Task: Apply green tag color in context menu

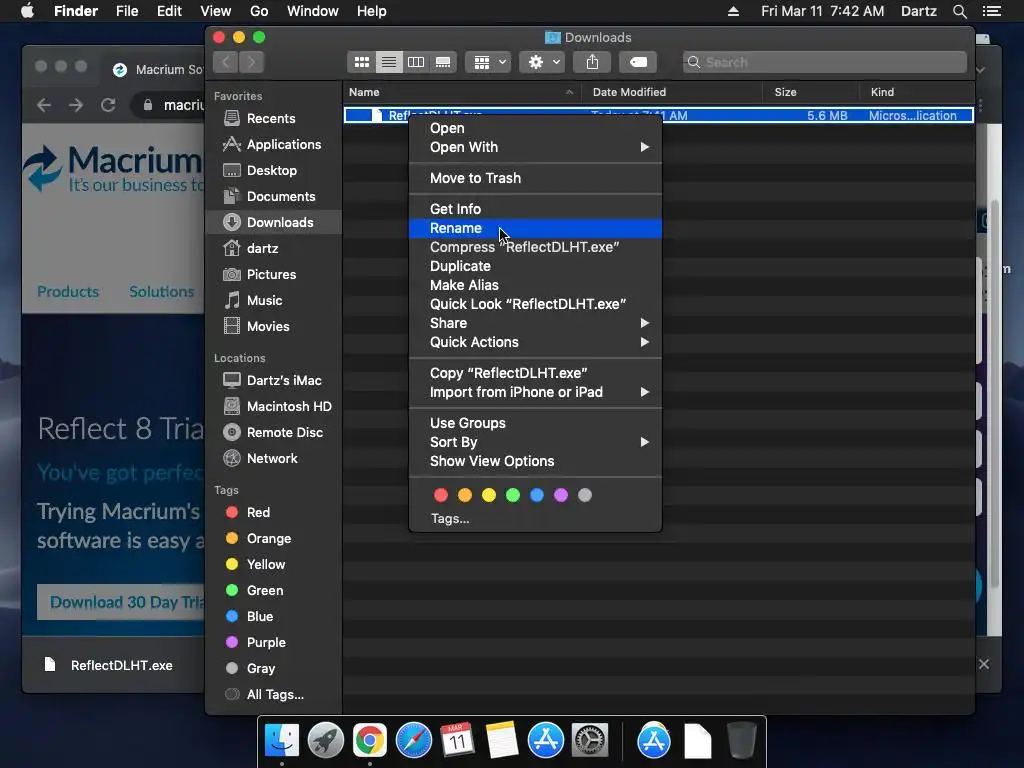Action: pyautogui.click(x=513, y=495)
